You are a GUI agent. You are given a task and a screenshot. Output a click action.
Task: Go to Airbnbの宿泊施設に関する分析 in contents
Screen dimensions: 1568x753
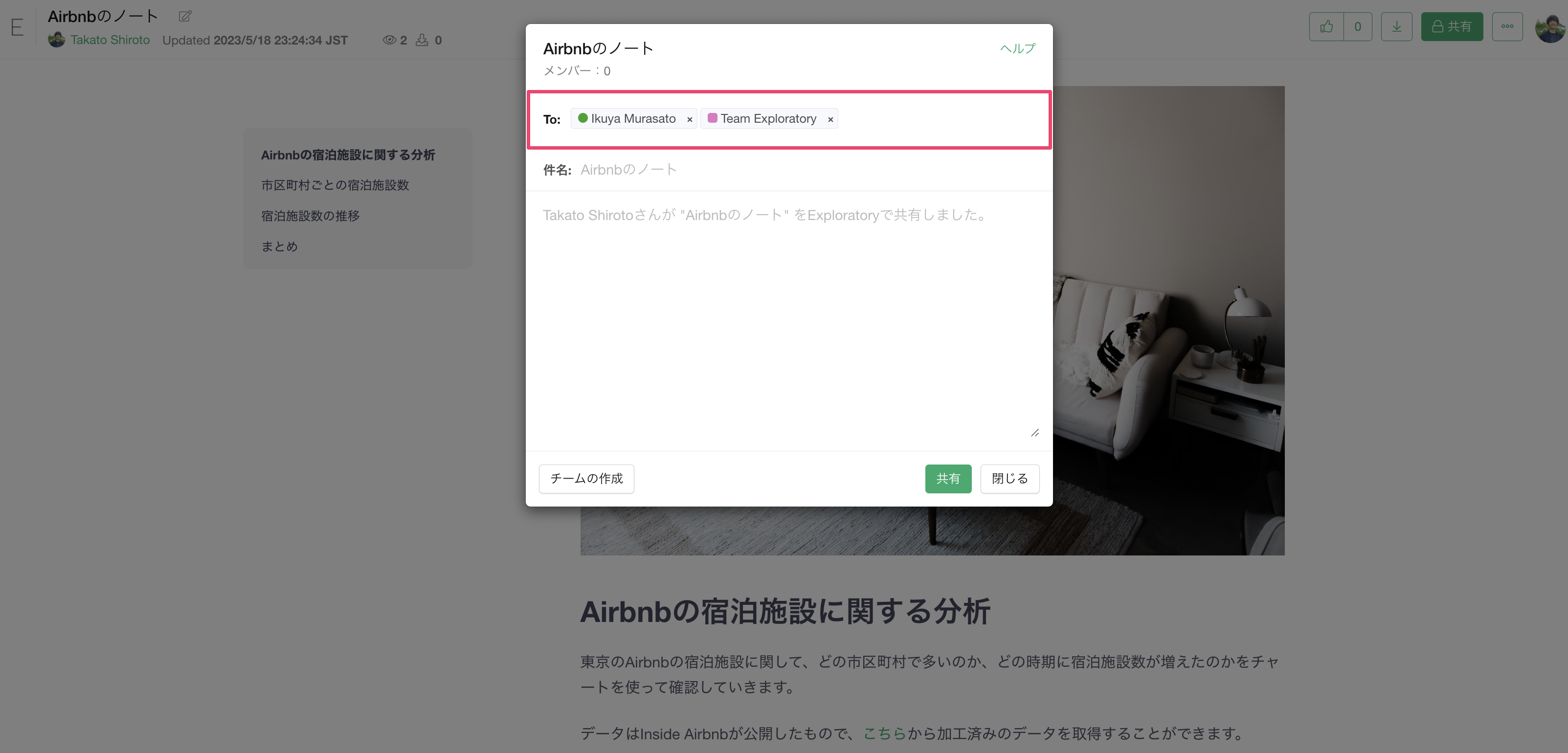pos(348,155)
